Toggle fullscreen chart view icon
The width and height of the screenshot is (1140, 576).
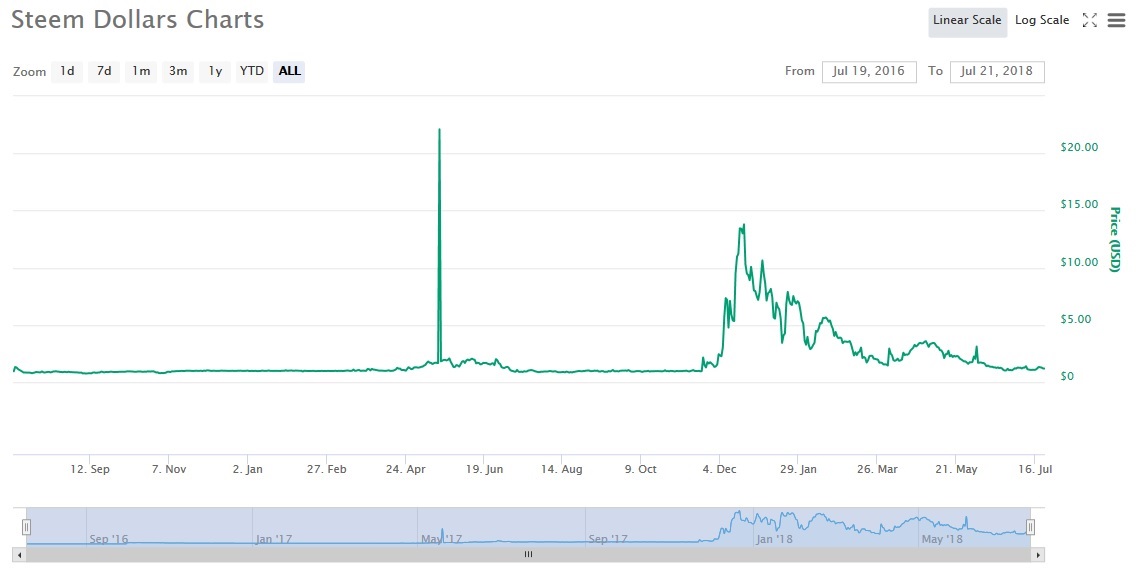(1089, 20)
